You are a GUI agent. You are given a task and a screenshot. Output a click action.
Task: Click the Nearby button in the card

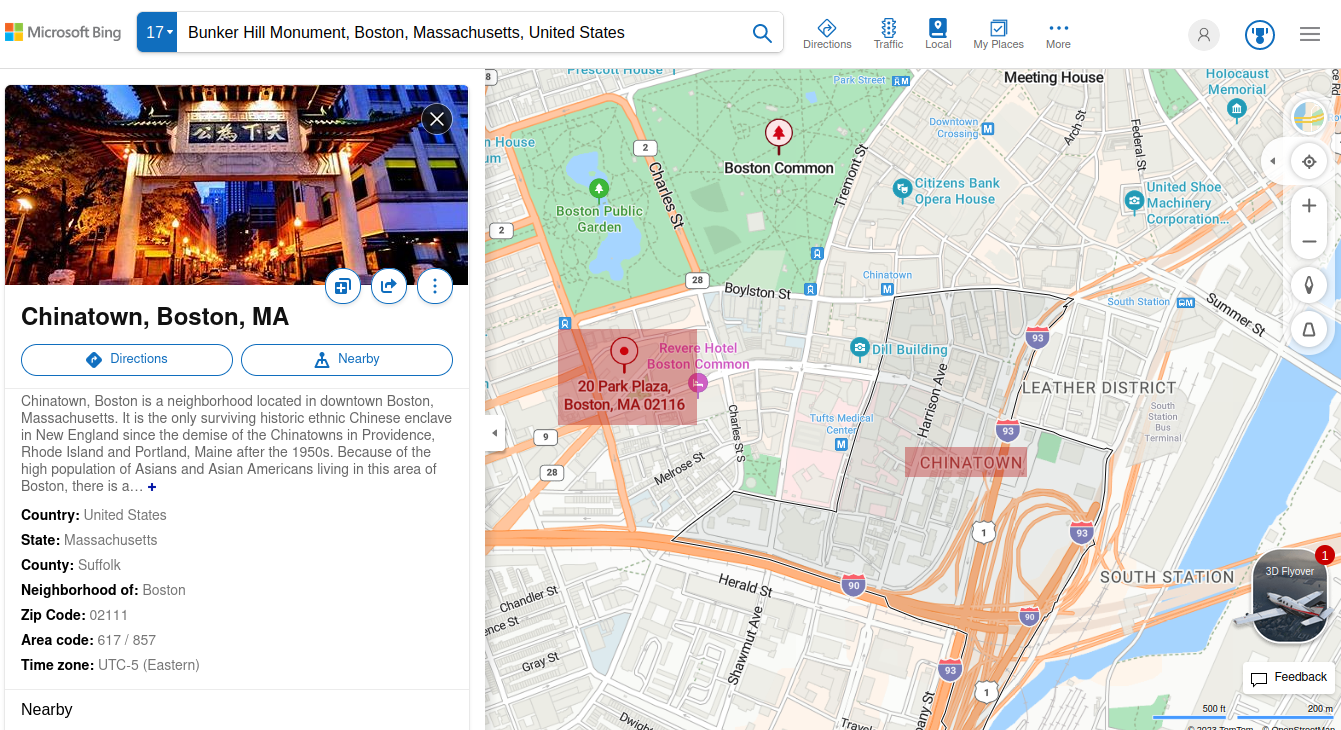347,359
